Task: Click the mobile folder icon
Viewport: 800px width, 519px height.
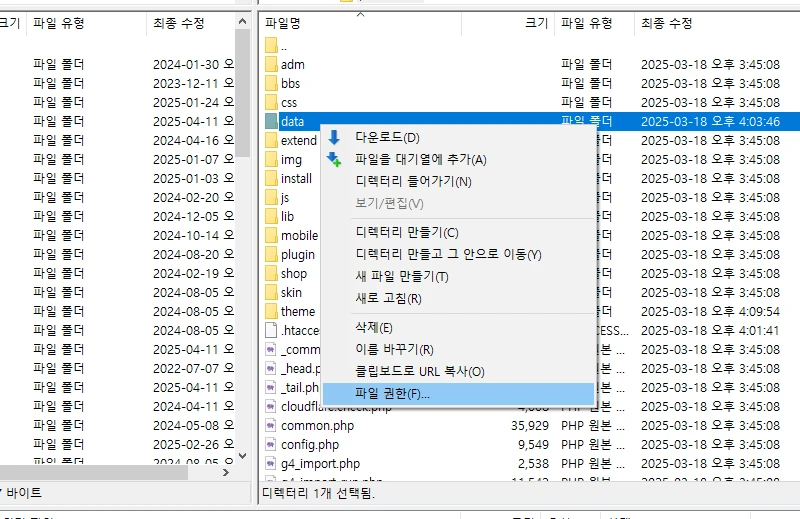Action: (x=271, y=235)
